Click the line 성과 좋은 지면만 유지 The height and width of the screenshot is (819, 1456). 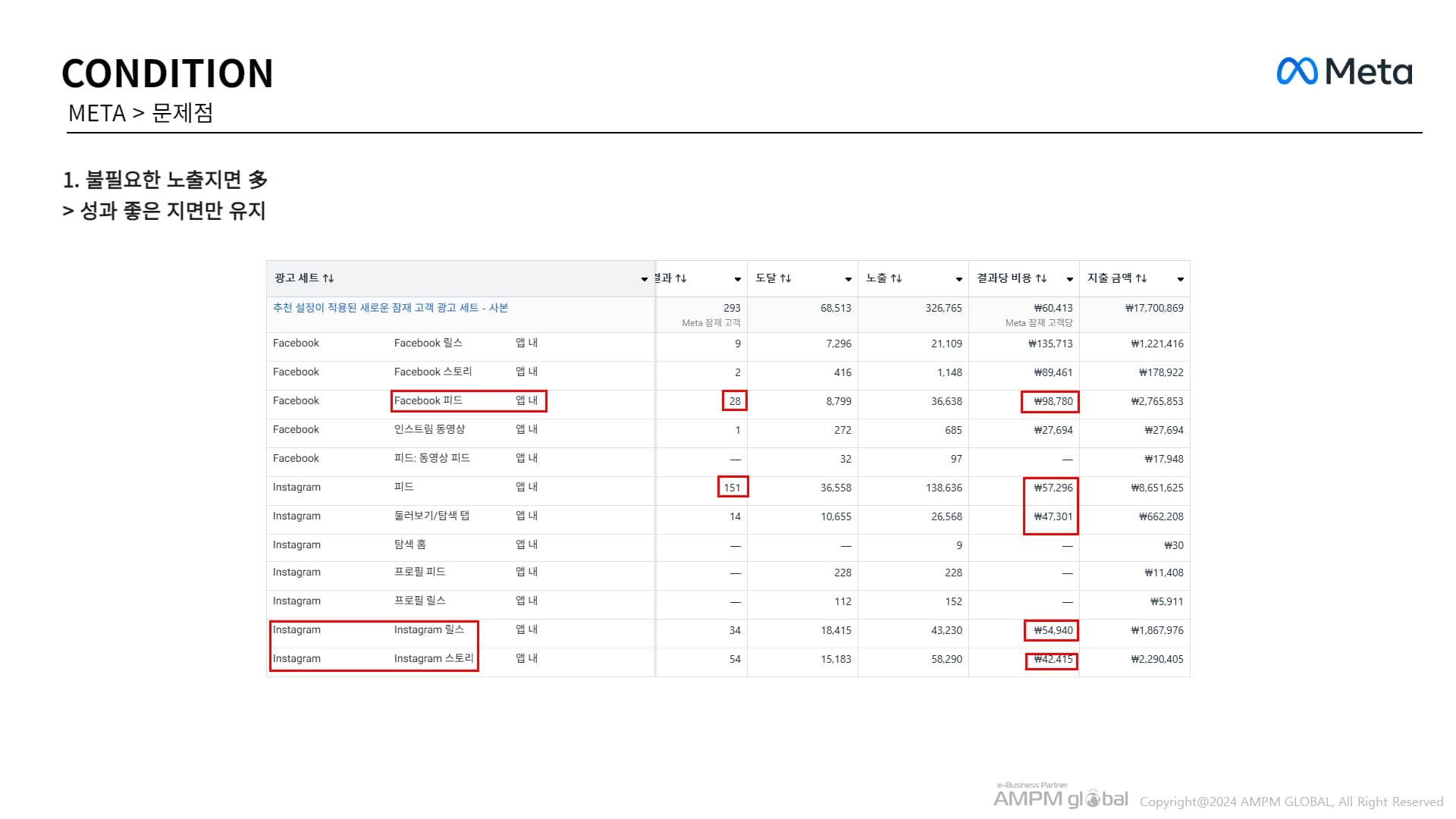pos(164,211)
